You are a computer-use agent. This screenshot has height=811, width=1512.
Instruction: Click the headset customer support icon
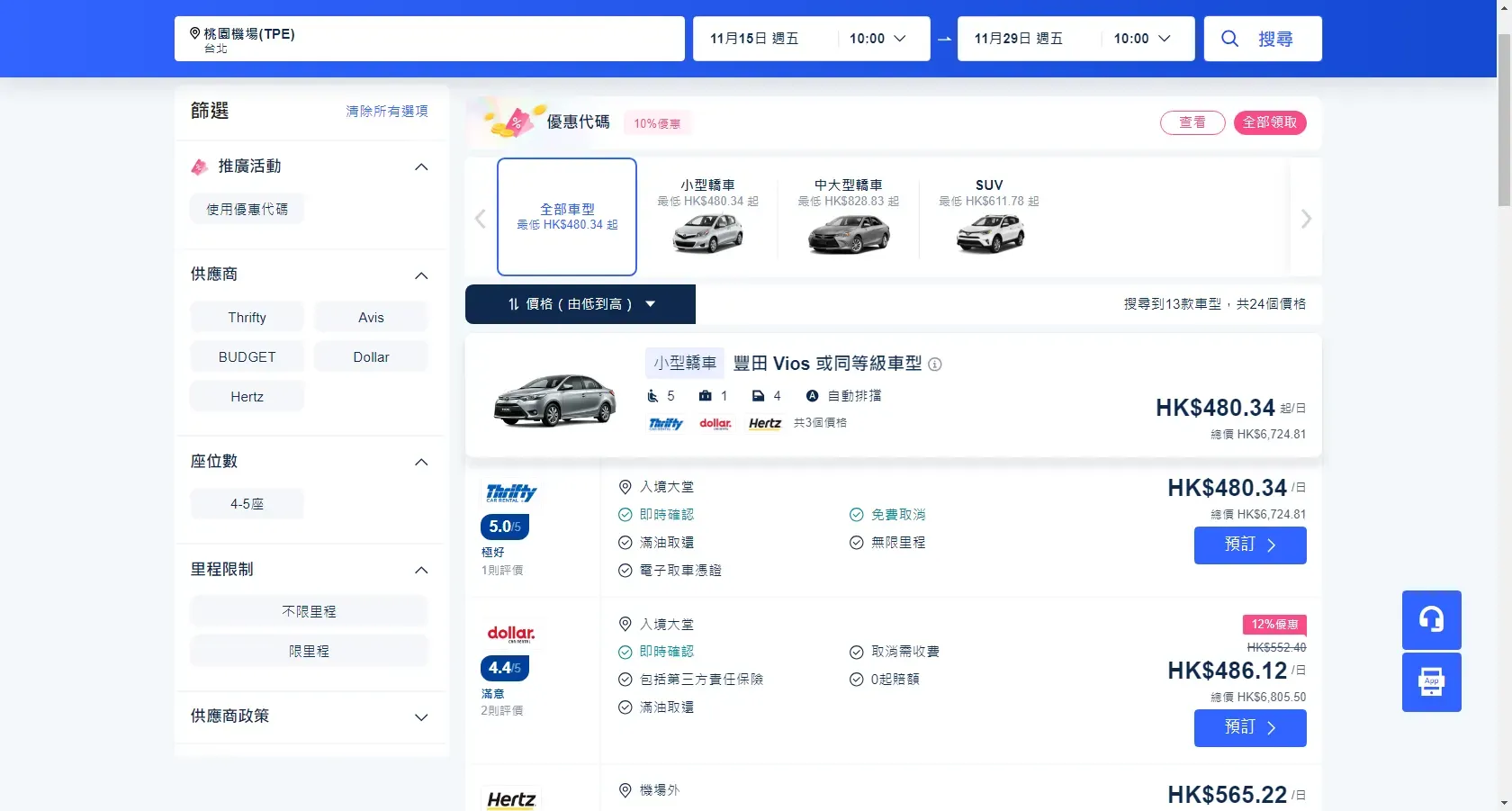(x=1430, y=619)
